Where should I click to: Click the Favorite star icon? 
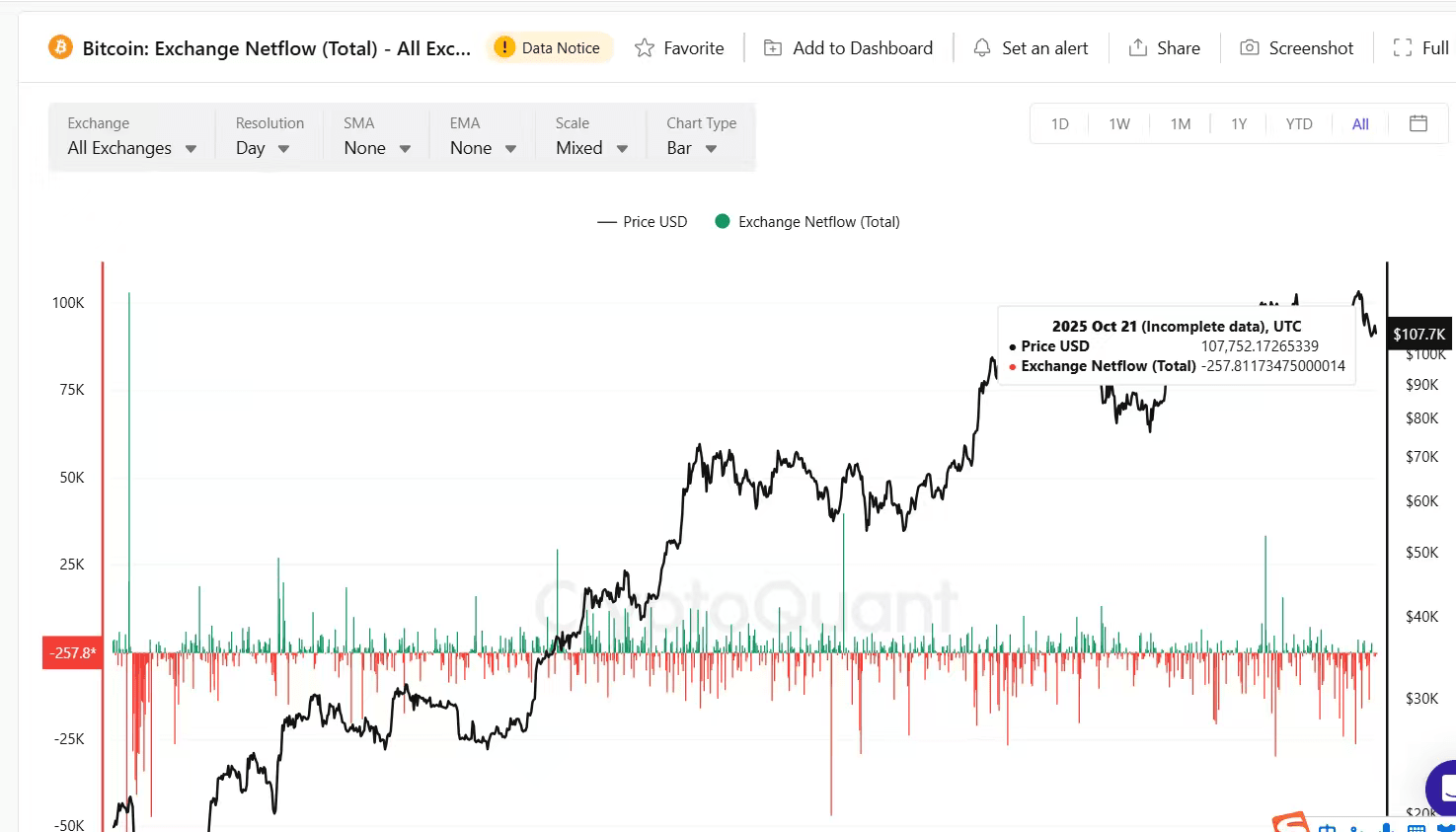[x=645, y=48]
